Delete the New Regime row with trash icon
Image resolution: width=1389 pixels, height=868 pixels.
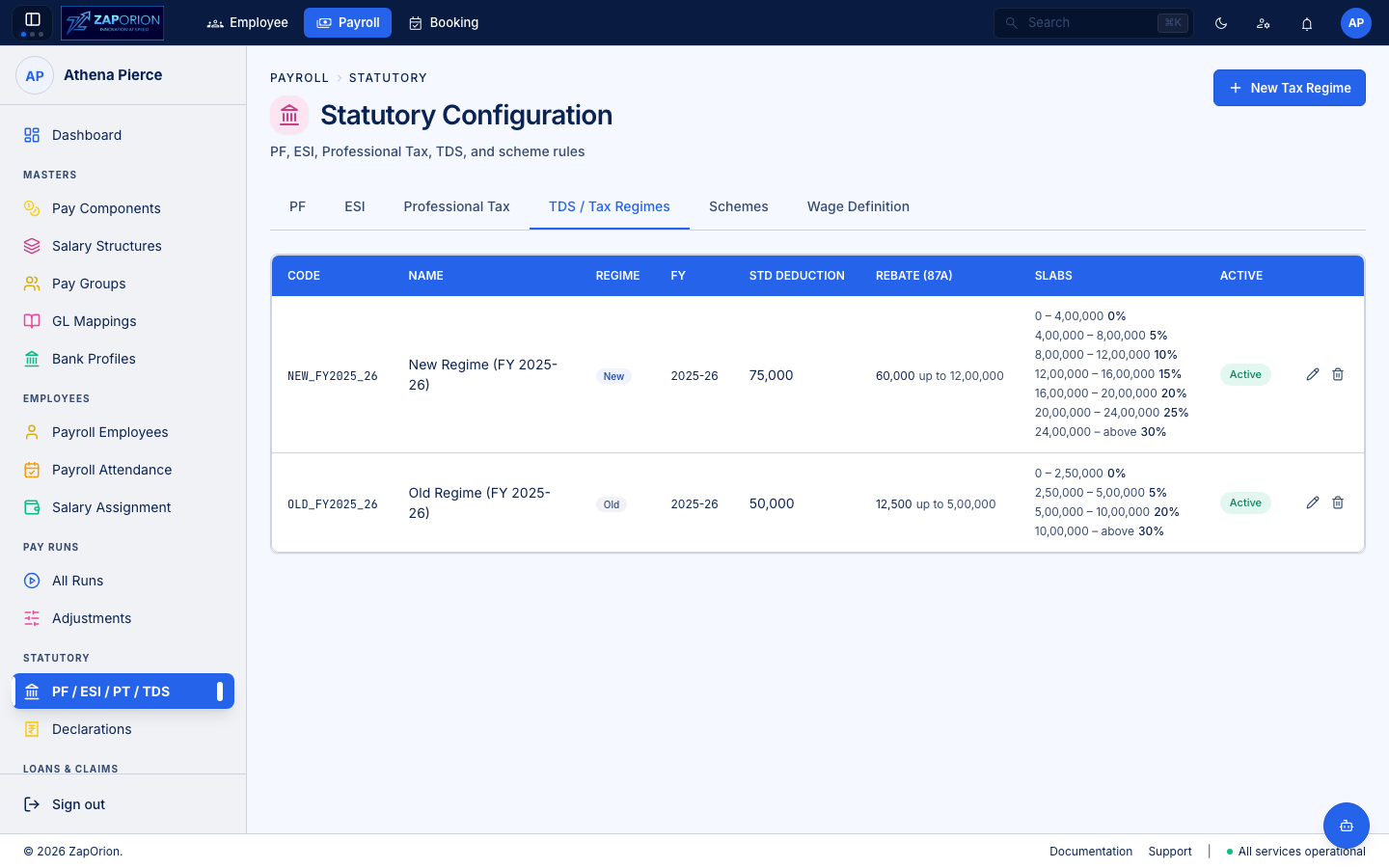click(x=1338, y=374)
